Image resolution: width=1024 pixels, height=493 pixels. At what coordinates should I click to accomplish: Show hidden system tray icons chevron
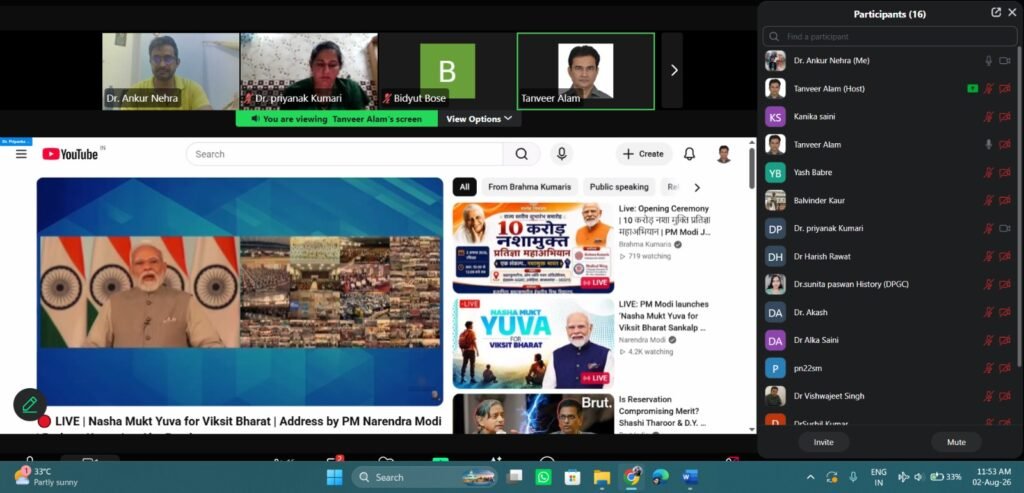pos(810,477)
